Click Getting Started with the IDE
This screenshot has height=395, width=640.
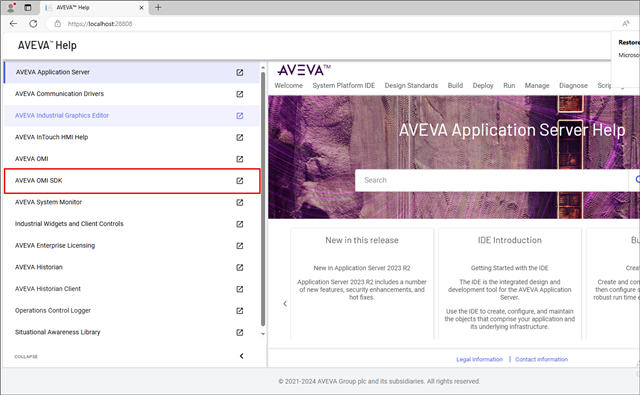tap(509, 268)
